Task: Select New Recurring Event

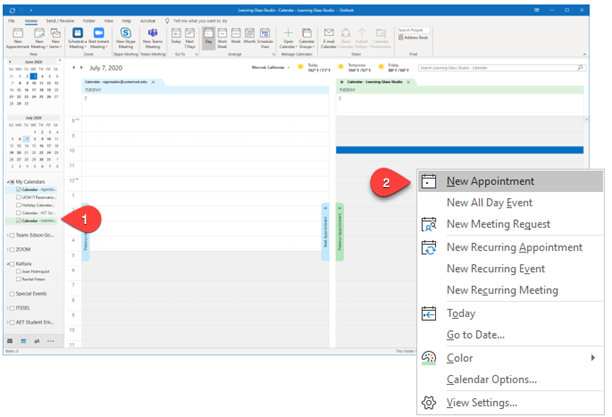Action: click(x=511, y=269)
